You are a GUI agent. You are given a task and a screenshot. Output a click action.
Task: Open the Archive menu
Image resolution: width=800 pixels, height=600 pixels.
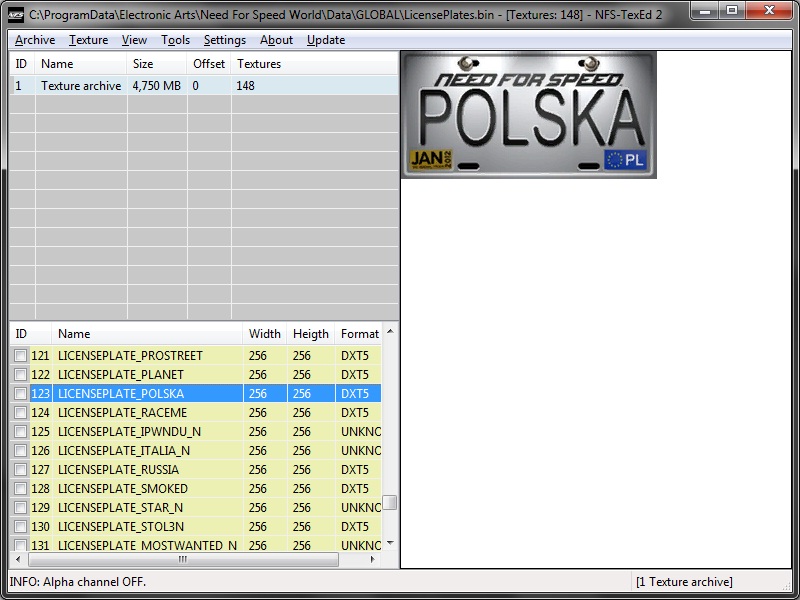(35, 40)
